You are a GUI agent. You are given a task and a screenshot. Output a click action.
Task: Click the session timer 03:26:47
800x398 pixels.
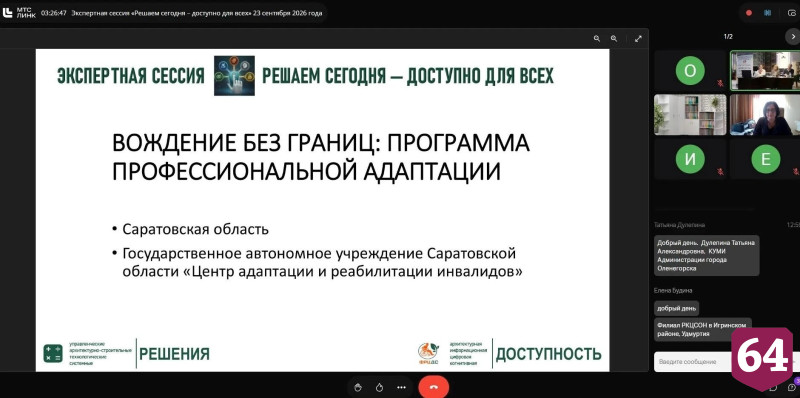coord(54,13)
